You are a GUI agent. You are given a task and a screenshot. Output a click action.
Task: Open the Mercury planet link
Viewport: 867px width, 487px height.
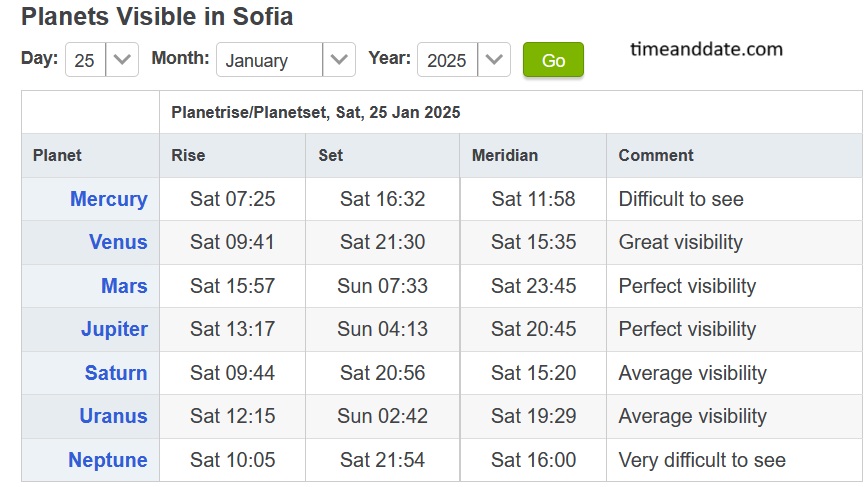pos(108,199)
